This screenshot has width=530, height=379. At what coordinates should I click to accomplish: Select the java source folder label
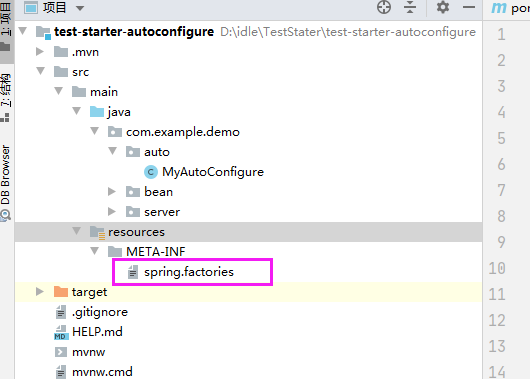click(119, 112)
